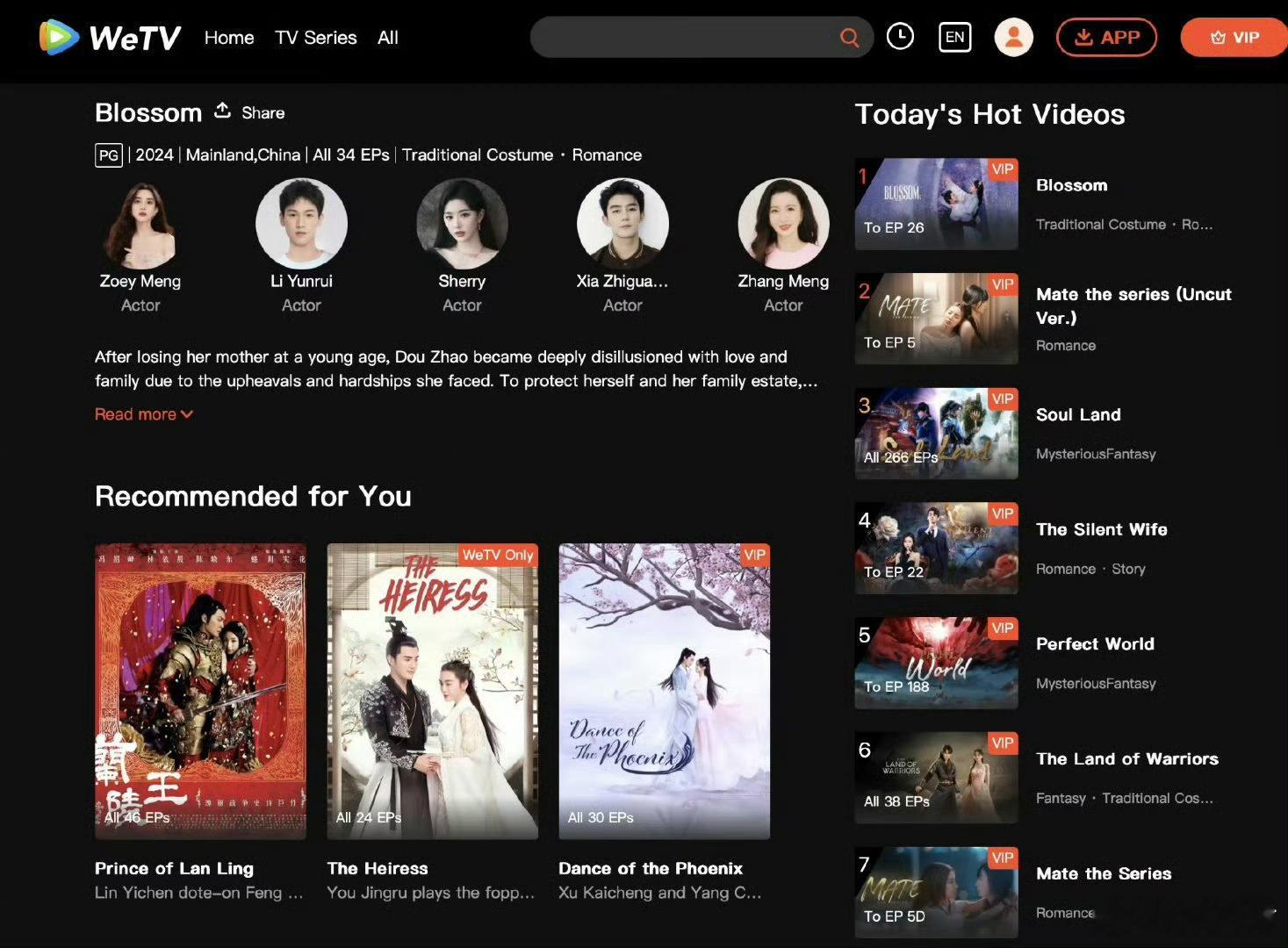Open Soul Land hot video thumbnail
Screen dimensions: 1288x948
[937, 434]
